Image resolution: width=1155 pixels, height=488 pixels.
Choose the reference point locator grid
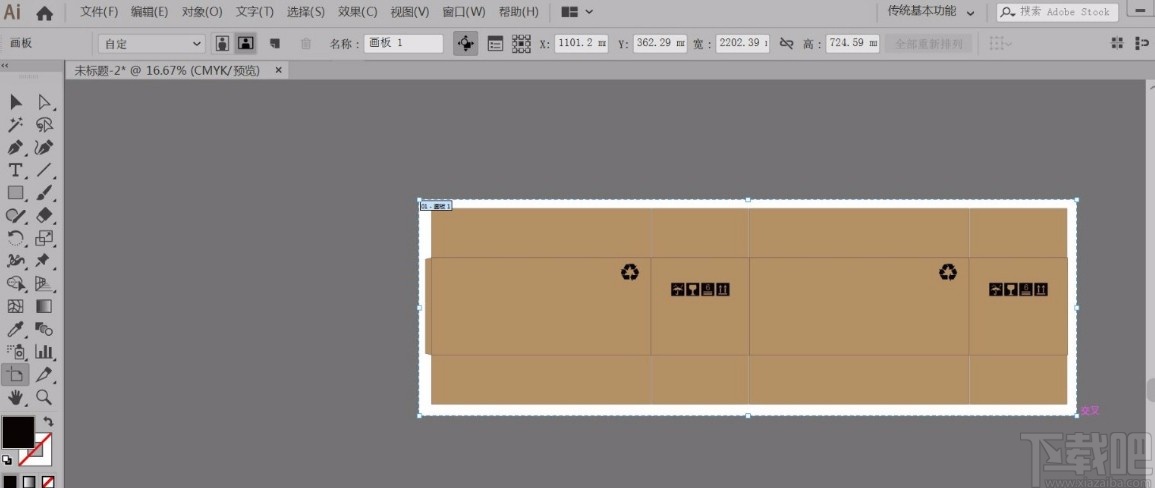522,43
